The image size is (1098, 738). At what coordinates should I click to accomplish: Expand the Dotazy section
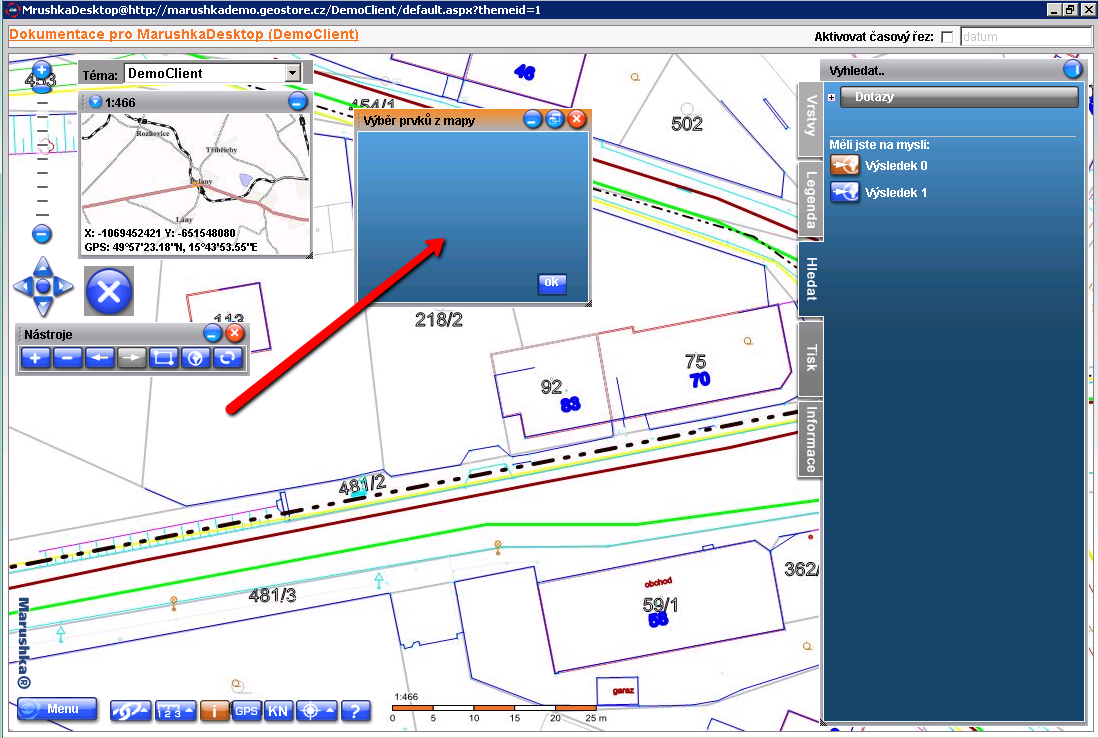pyautogui.click(x=832, y=97)
